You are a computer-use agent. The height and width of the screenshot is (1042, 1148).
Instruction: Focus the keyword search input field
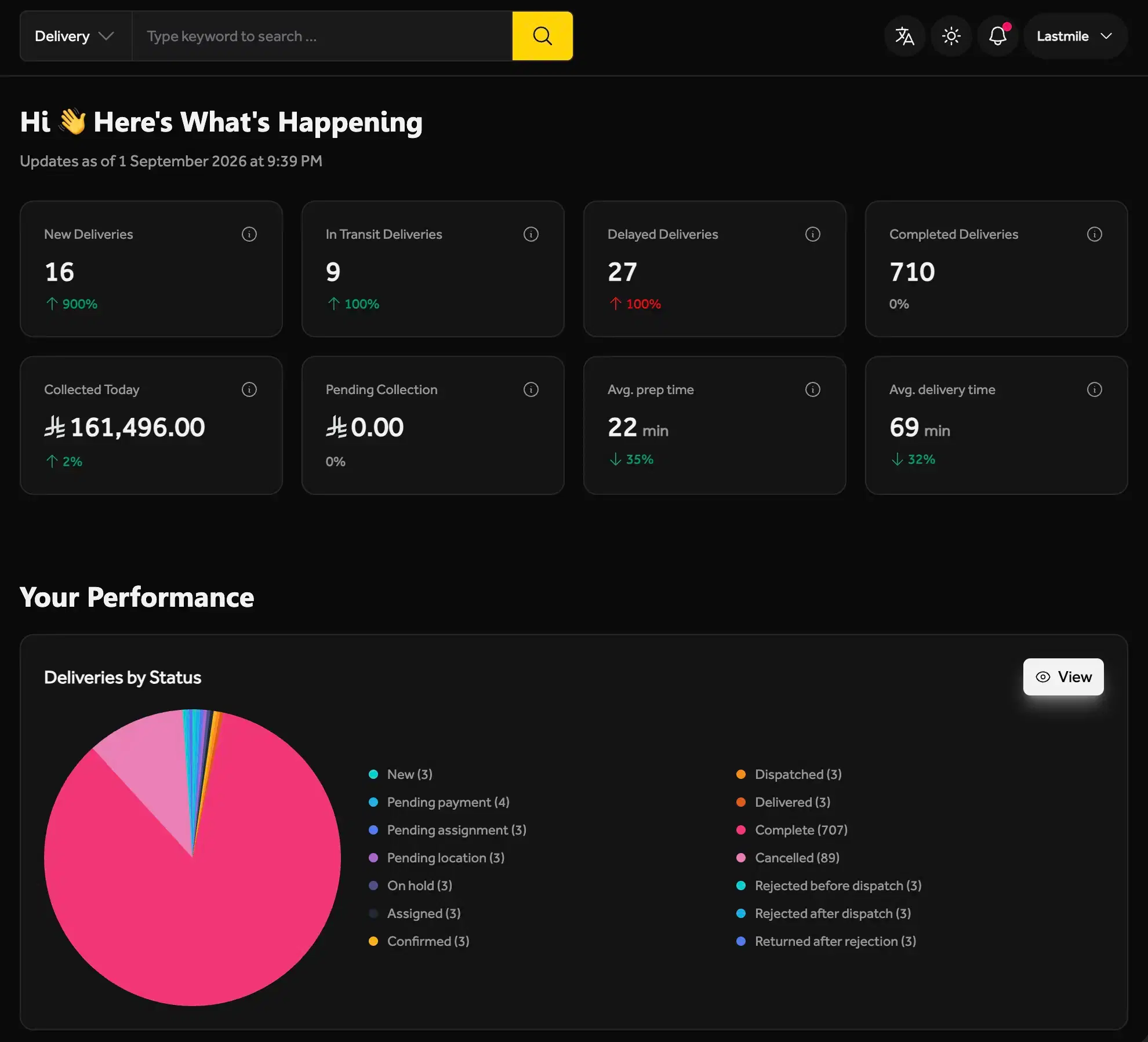pos(322,36)
